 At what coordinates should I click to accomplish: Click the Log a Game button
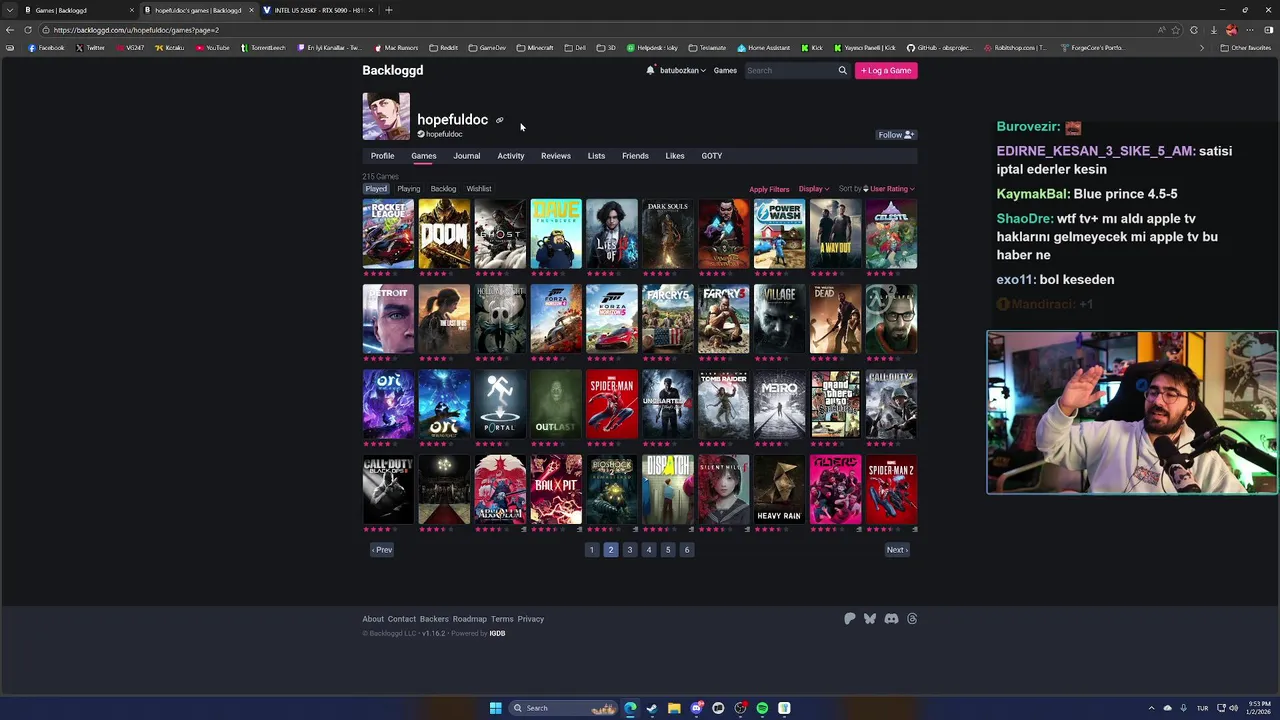pyautogui.click(x=886, y=70)
